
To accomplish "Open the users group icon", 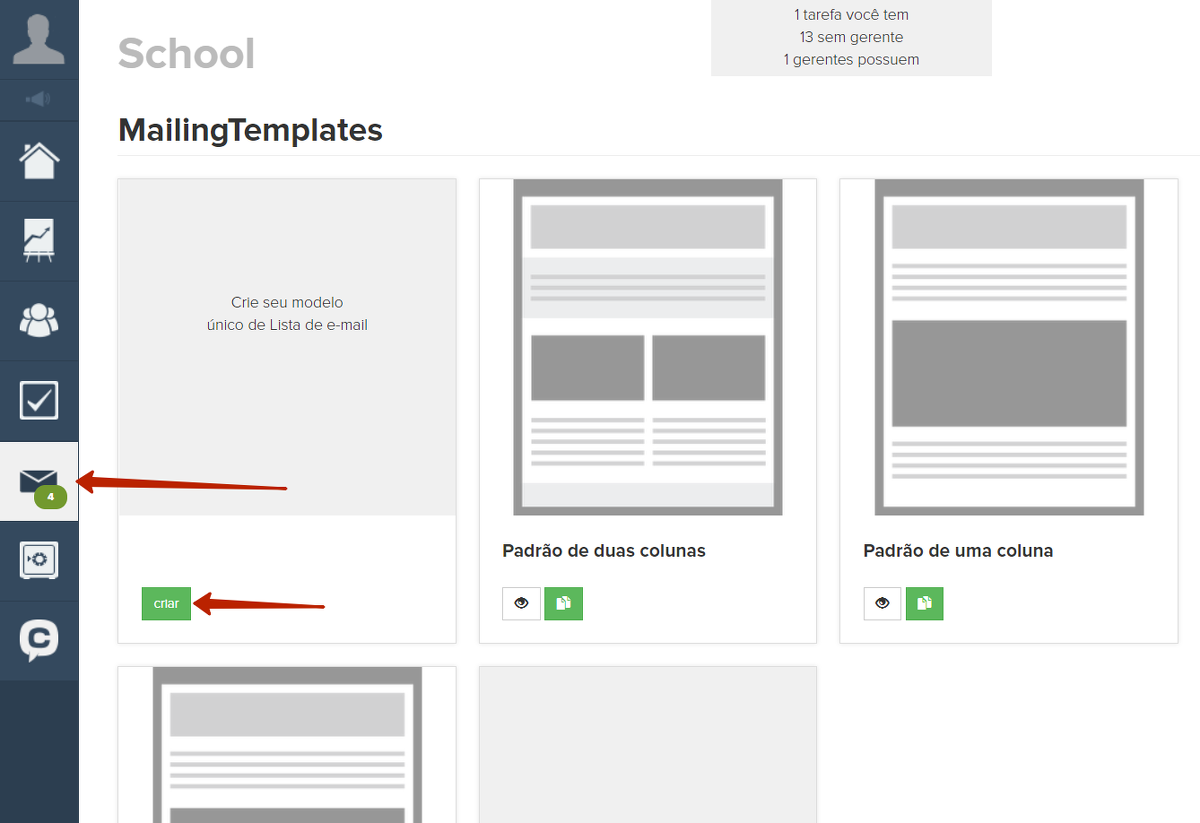I will [39, 321].
